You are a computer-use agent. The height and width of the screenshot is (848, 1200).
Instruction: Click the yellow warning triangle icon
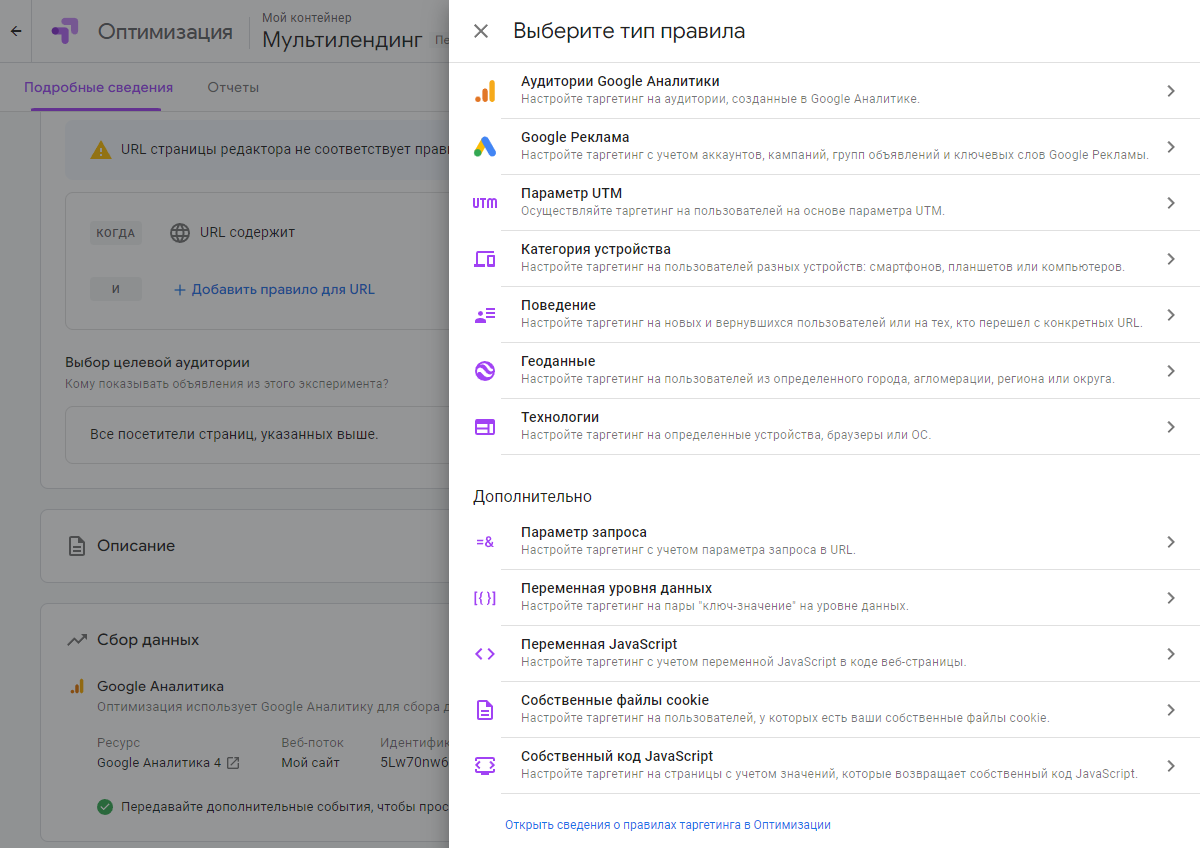point(101,150)
